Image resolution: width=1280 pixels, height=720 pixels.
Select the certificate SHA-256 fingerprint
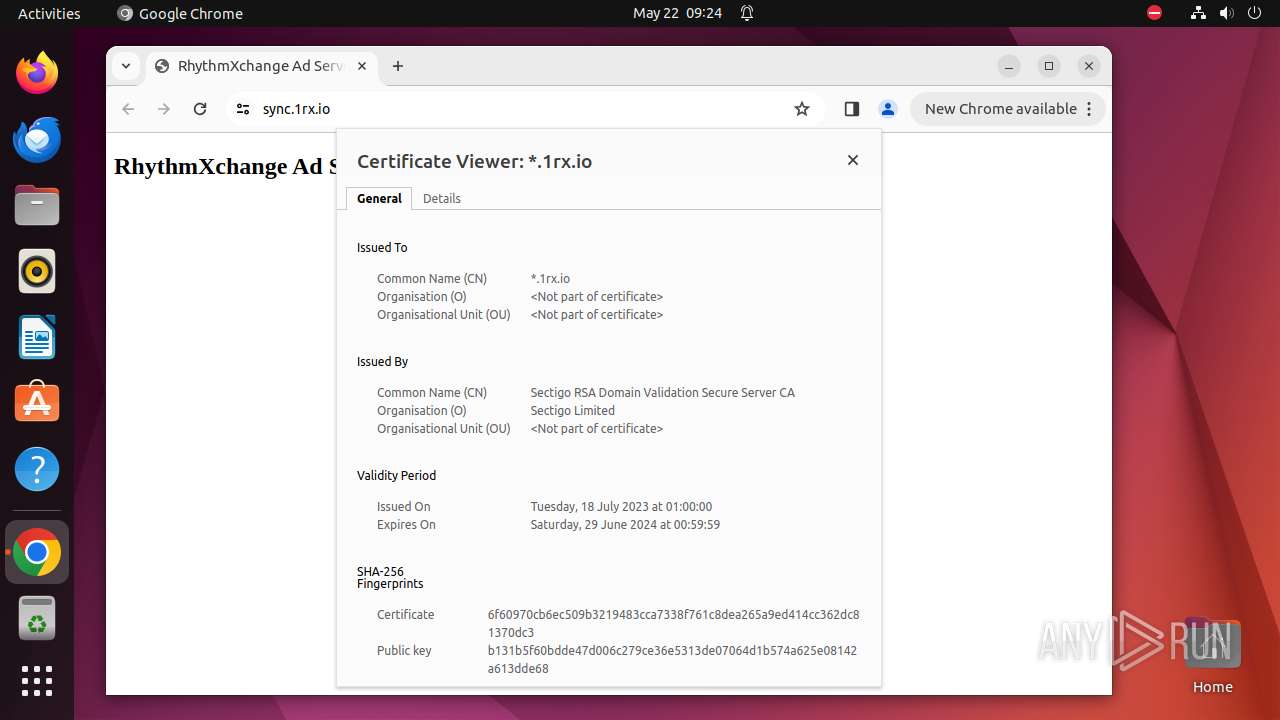point(673,624)
